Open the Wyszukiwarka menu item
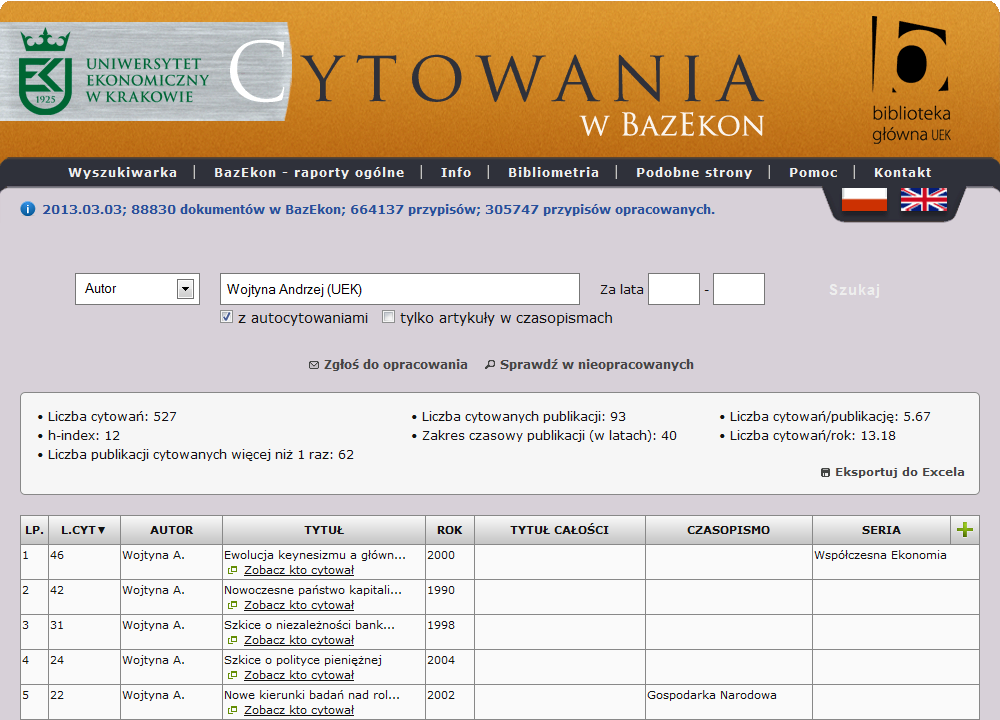Screen dimensions: 1000x720 coord(122,172)
